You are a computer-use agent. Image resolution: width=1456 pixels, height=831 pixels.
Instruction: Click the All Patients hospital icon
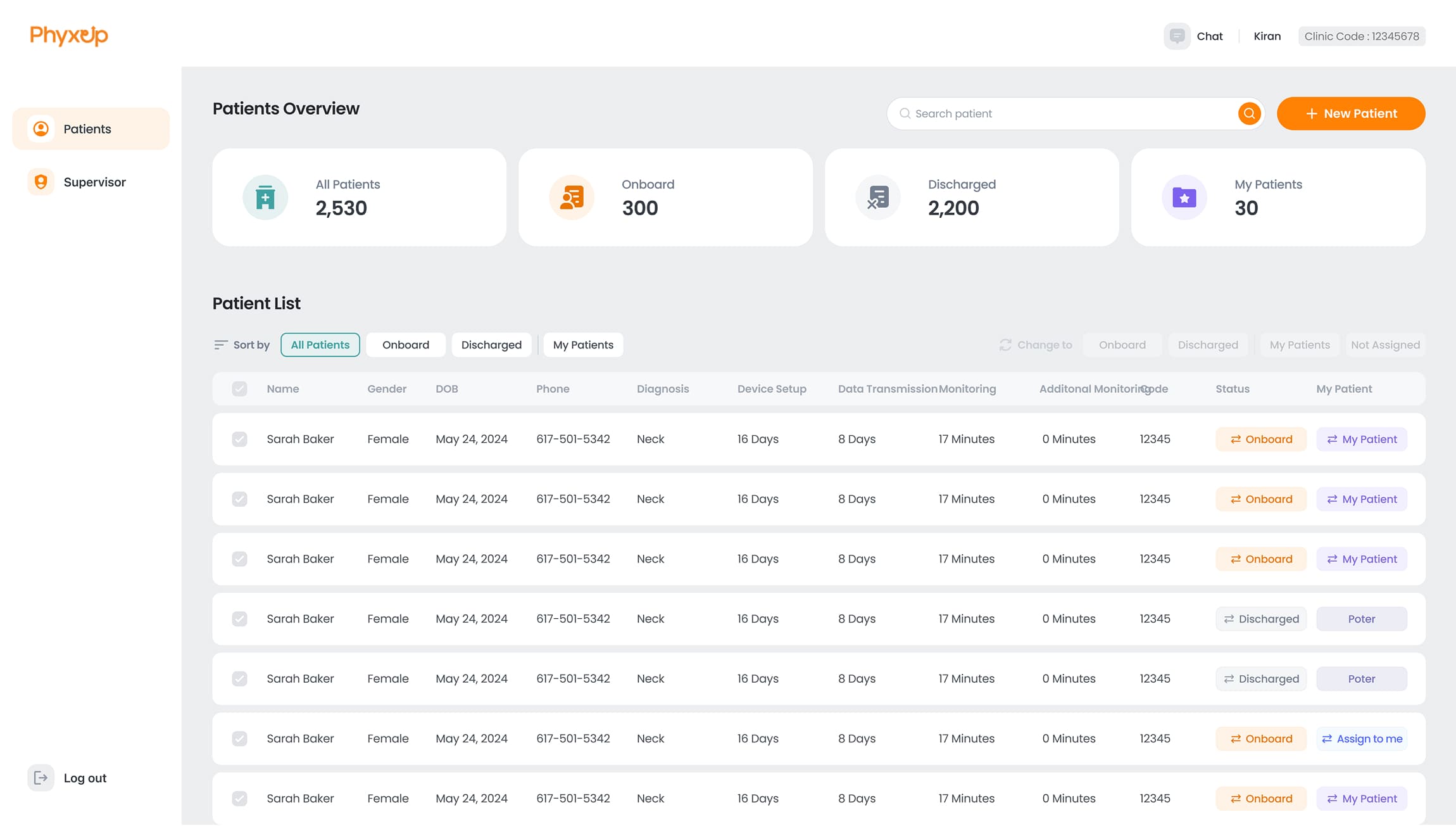[265, 197]
